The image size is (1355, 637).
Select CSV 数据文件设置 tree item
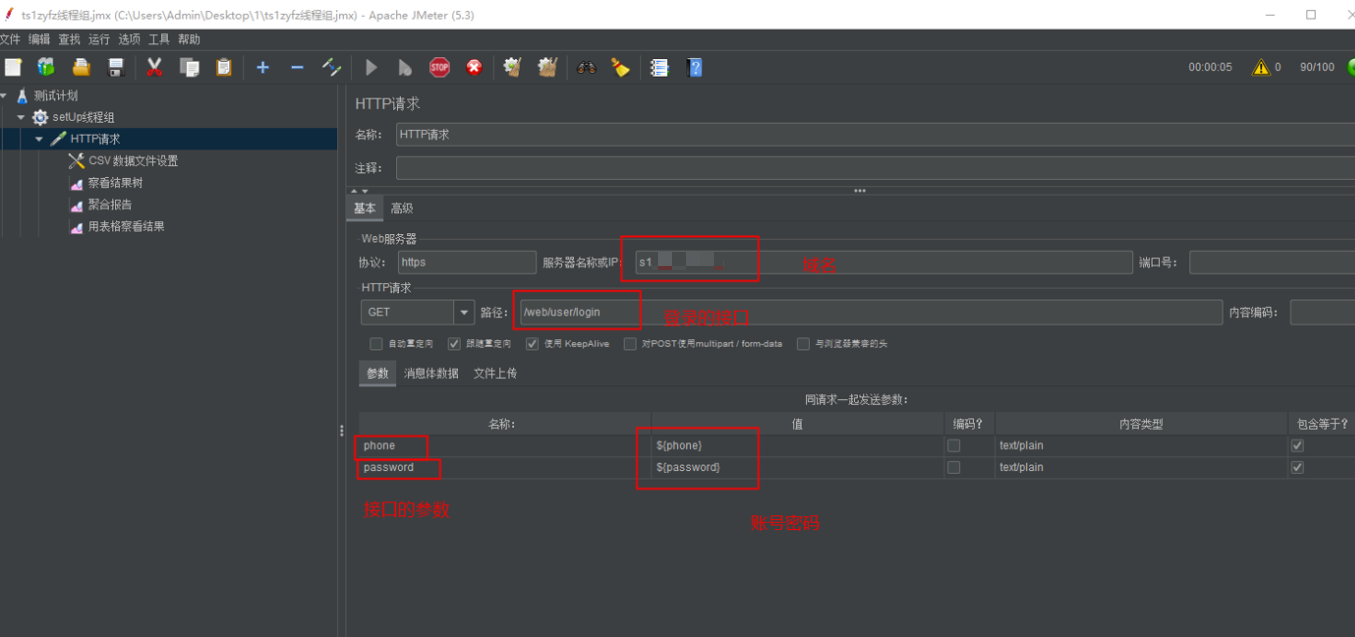pos(133,161)
